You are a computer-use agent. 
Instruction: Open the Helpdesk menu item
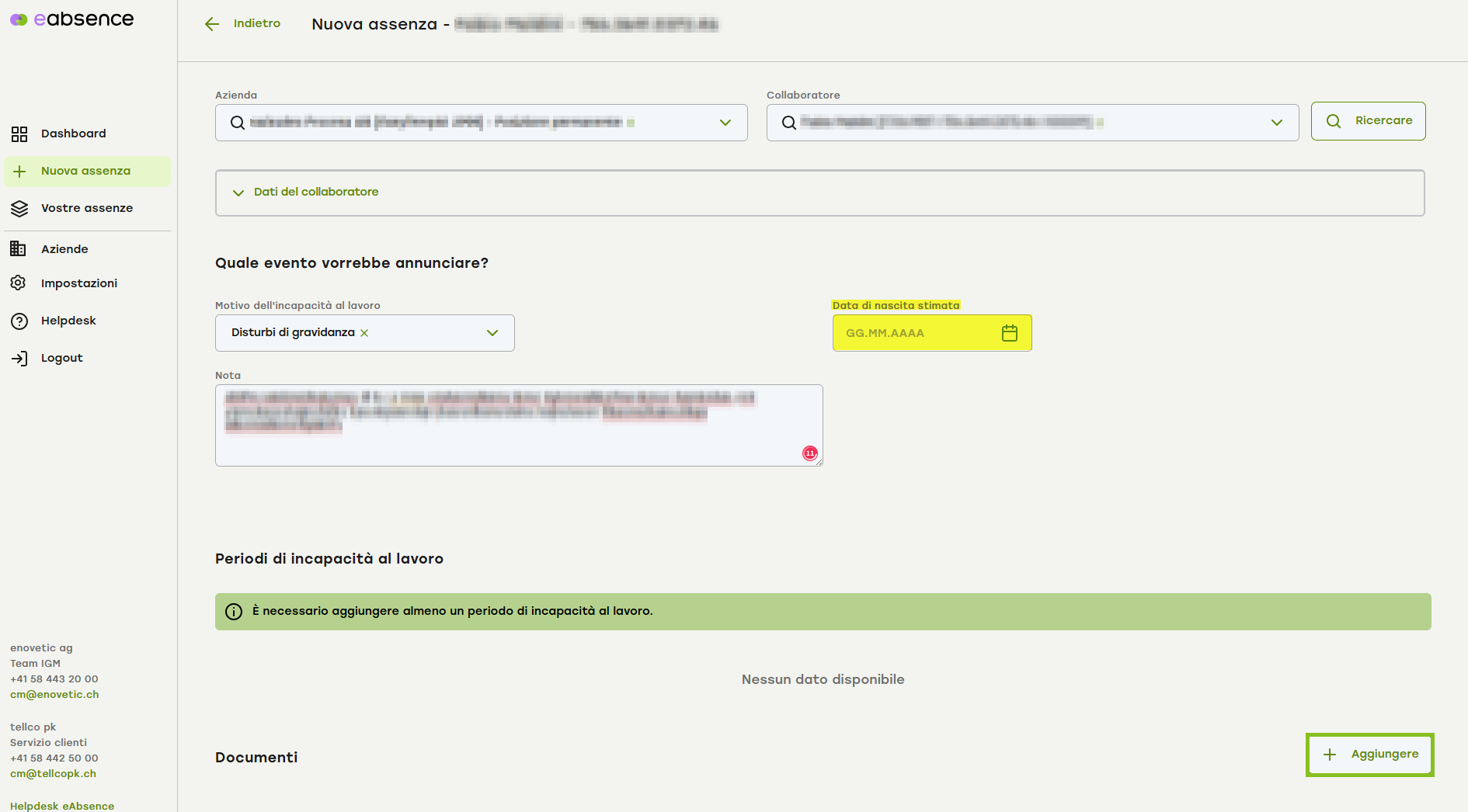68,321
